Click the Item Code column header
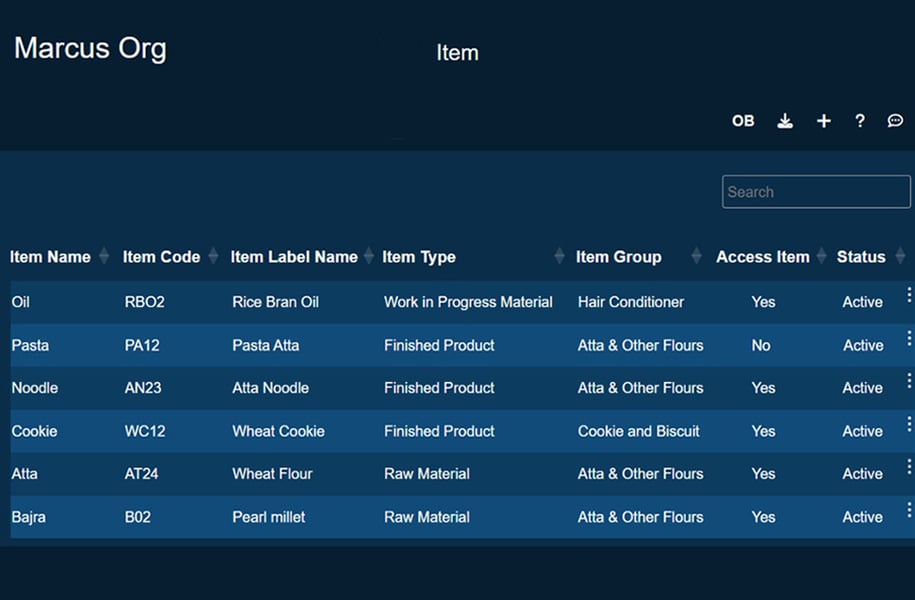This screenshot has height=600, width=915. click(x=162, y=257)
